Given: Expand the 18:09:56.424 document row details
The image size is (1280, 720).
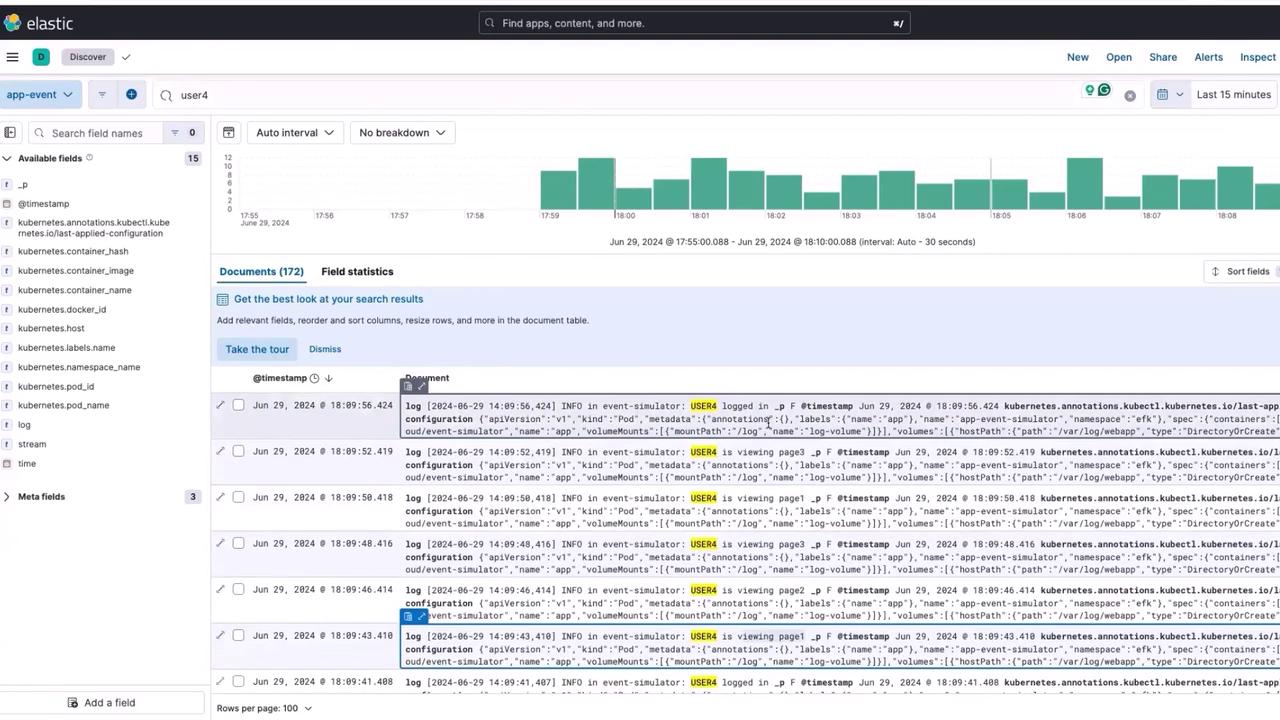Looking at the screenshot, I should coord(221,405).
